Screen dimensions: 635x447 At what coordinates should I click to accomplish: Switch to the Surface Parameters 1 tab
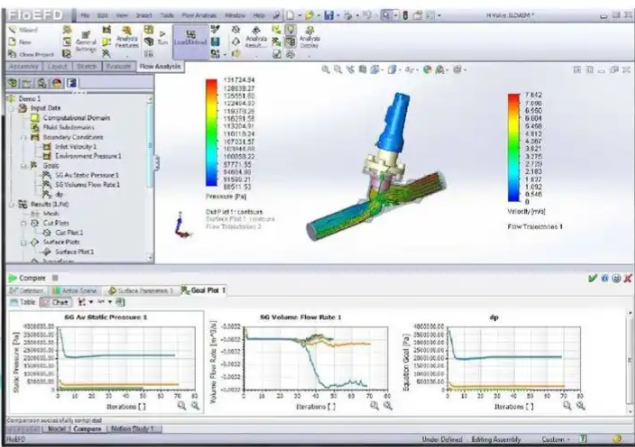[139, 290]
